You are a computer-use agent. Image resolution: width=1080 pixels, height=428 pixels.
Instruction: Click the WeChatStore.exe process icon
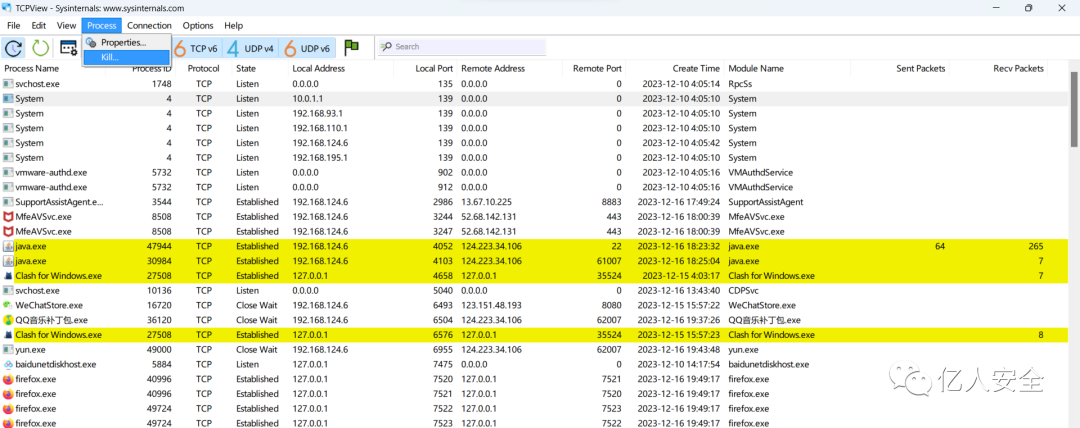pos(8,305)
